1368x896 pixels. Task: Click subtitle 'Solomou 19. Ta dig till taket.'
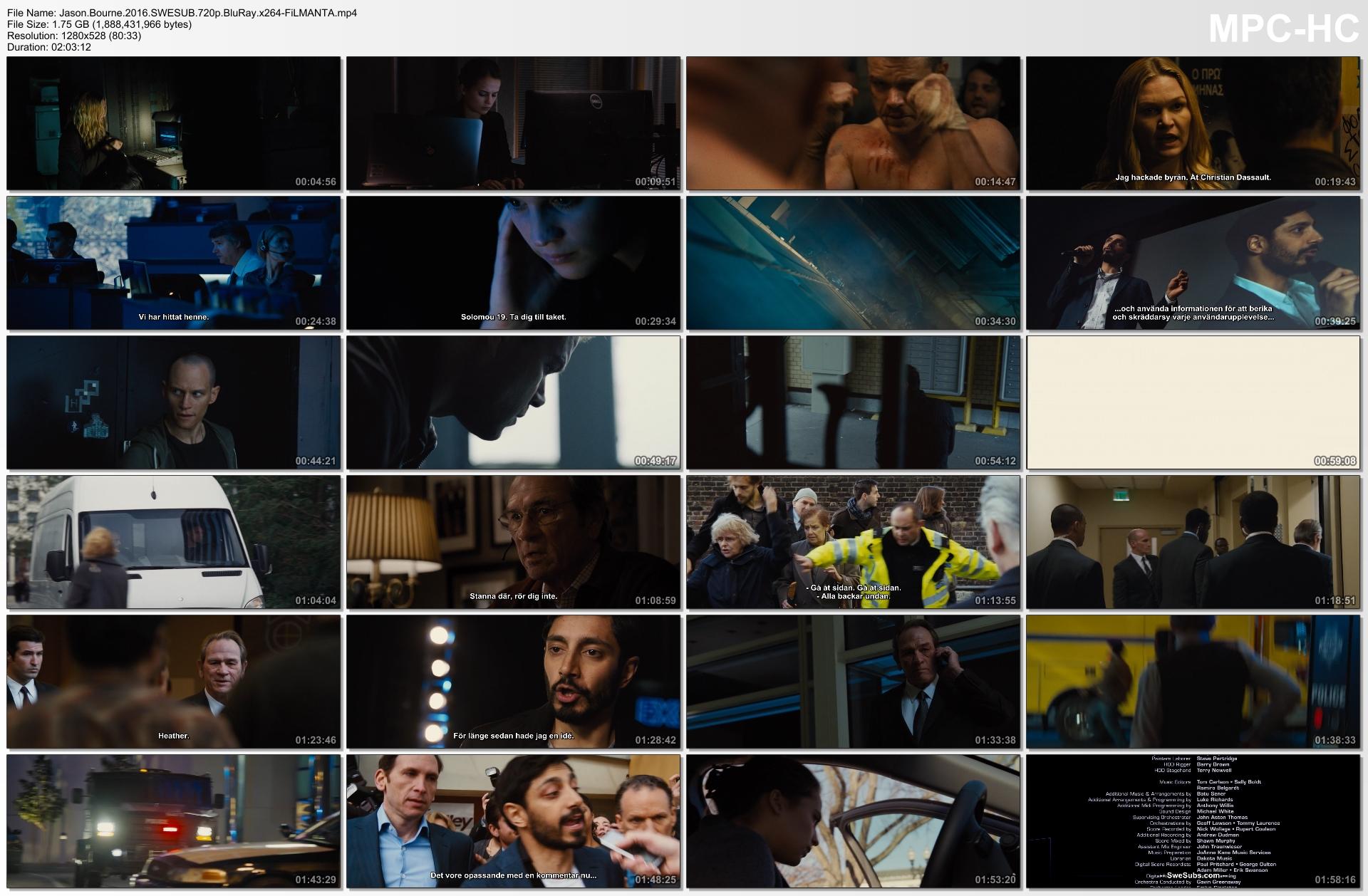pos(514,317)
